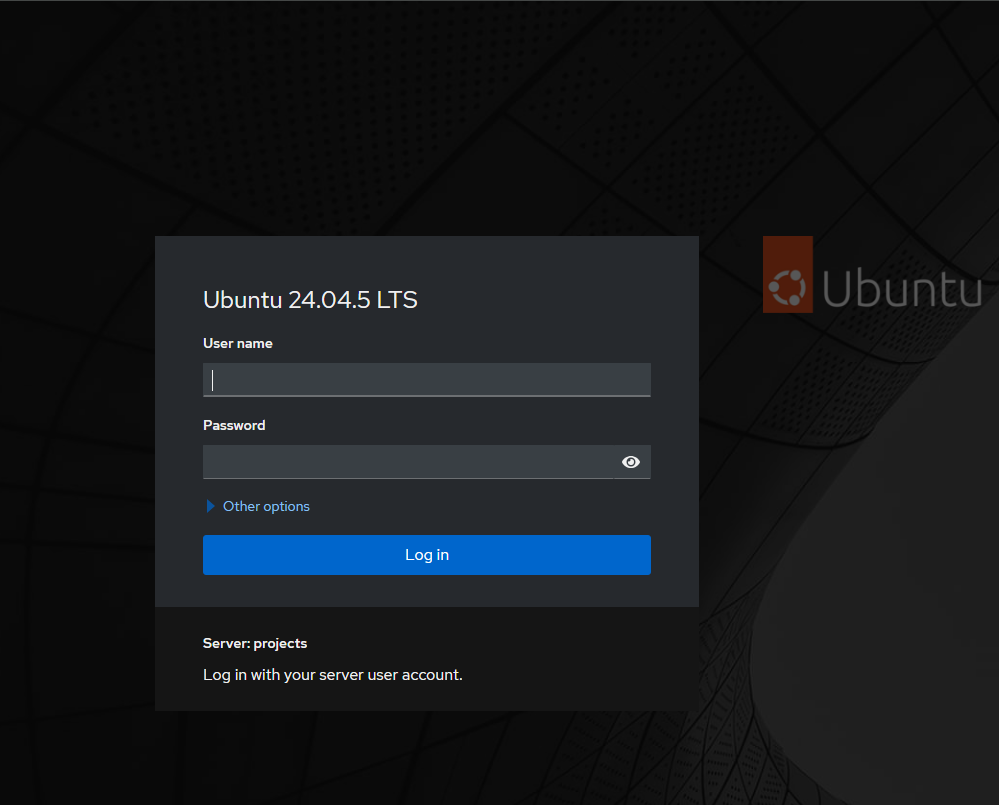Click the blue Log in button
The image size is (999, 805).
pyautogui.click(x=427, y=555)
